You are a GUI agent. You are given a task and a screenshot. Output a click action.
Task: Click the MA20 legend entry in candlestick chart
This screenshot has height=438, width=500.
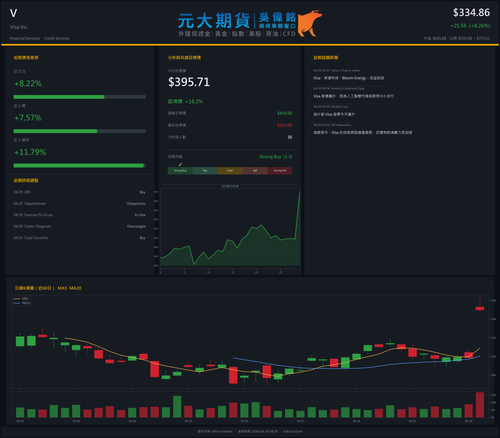click(22, 303)
